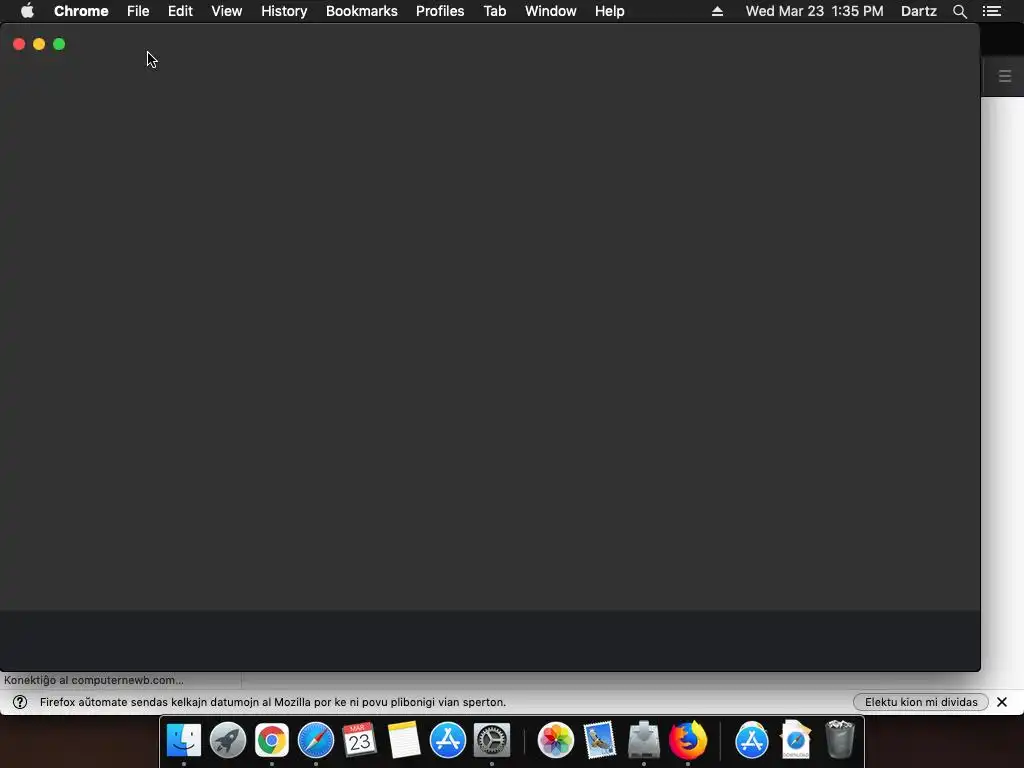The height and width of the screenshot is (768, 1024).
Task: Open the Profiles menu
Action: point(440,11)
